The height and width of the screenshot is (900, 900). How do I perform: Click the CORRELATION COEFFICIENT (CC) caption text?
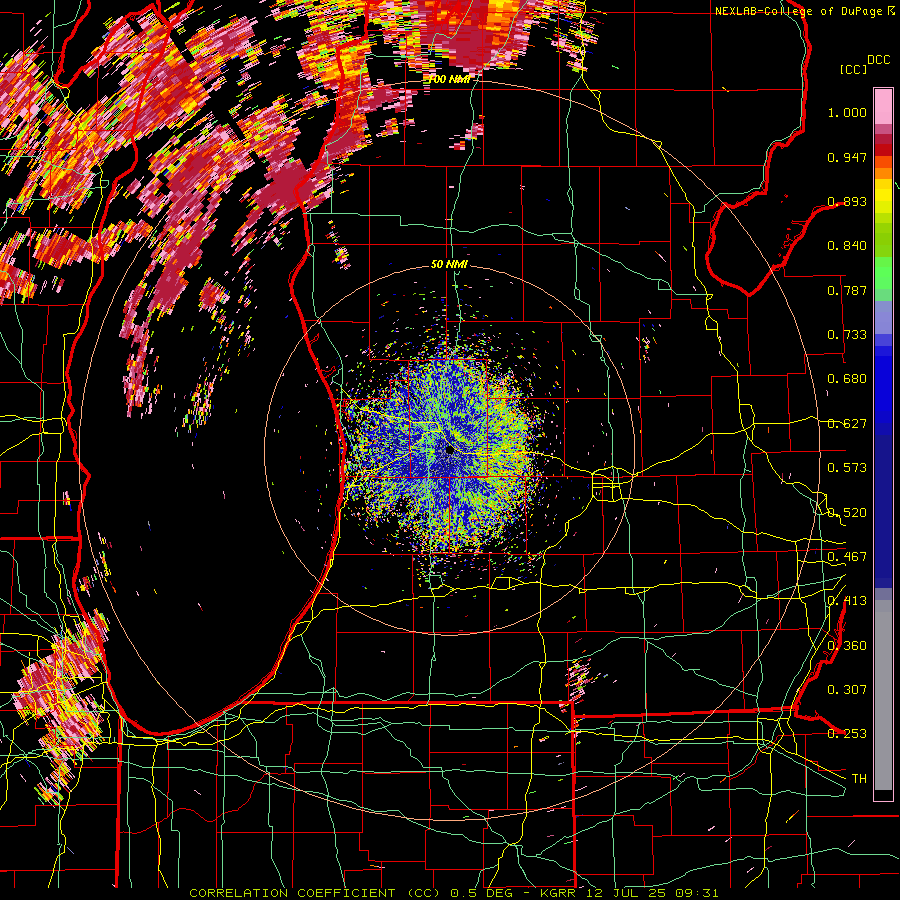(315, 893)
